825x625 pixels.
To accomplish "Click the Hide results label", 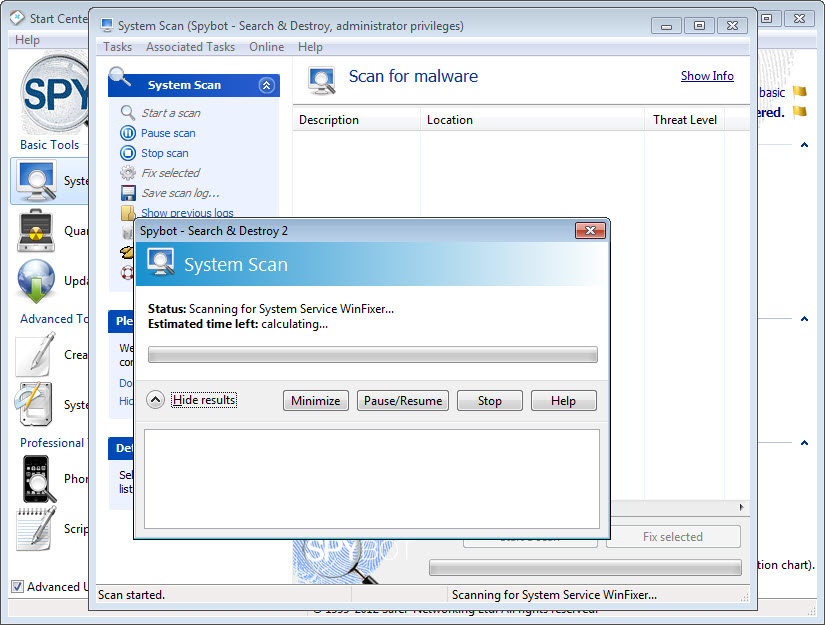I will coord(204,400).
